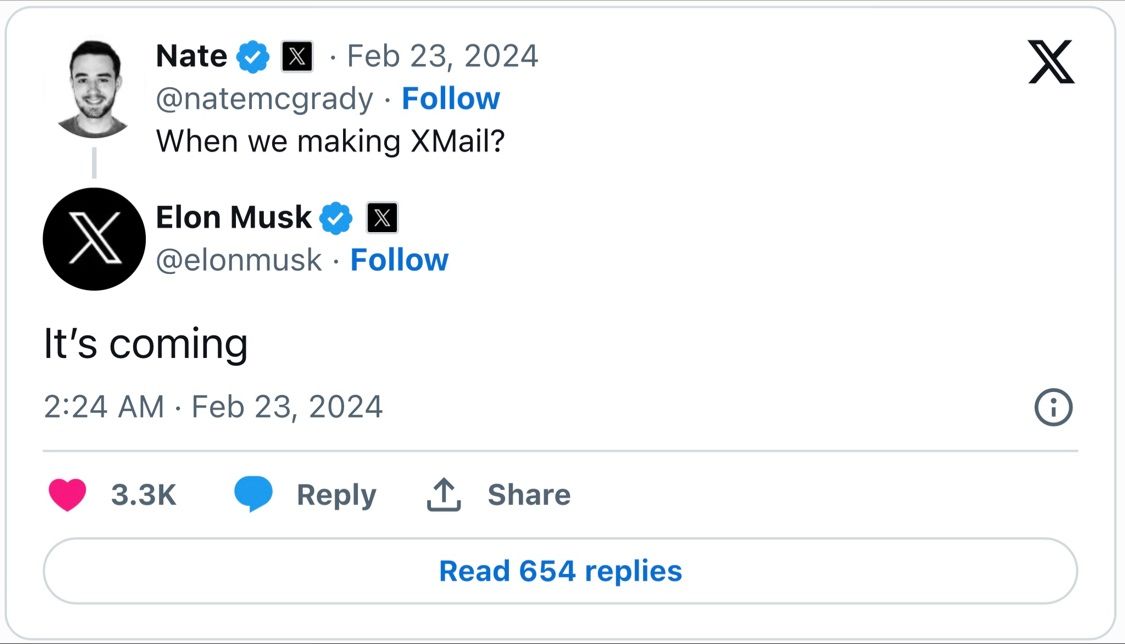
Task: Open the @natemcgrady handle link
Action: (264, 99)
